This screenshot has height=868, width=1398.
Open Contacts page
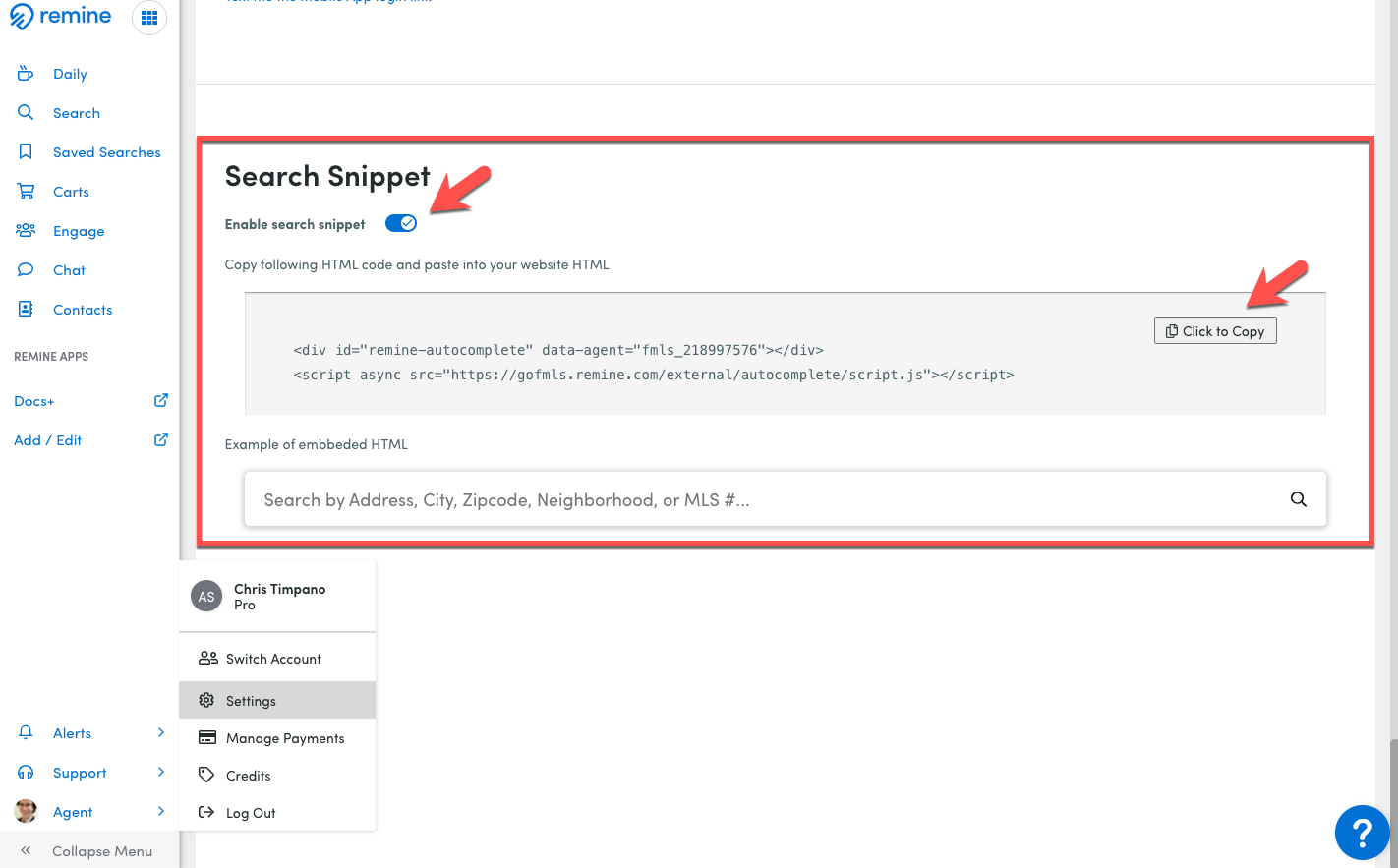(x=83, y=310)
